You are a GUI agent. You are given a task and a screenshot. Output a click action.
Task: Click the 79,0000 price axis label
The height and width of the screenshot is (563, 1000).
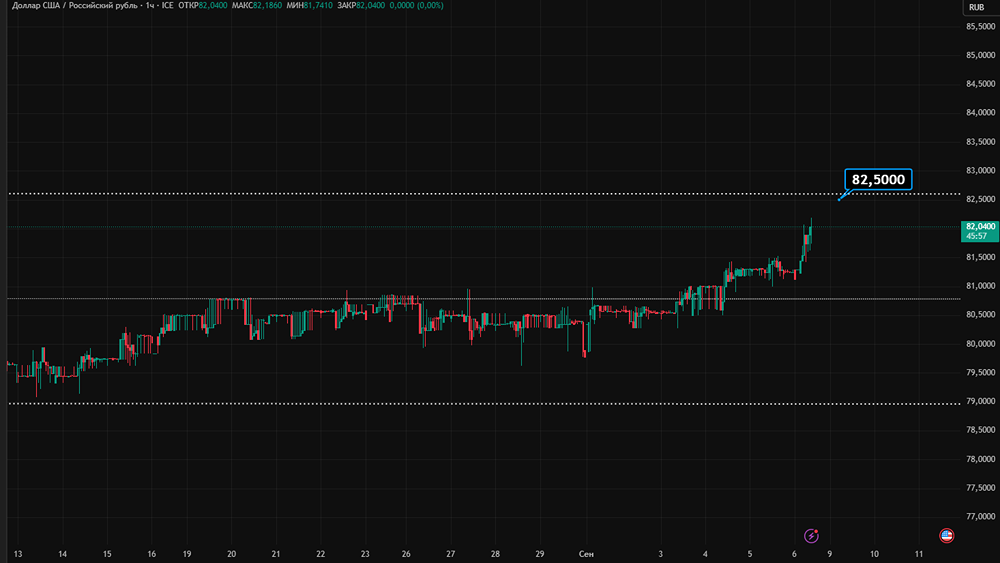(980, 401)
